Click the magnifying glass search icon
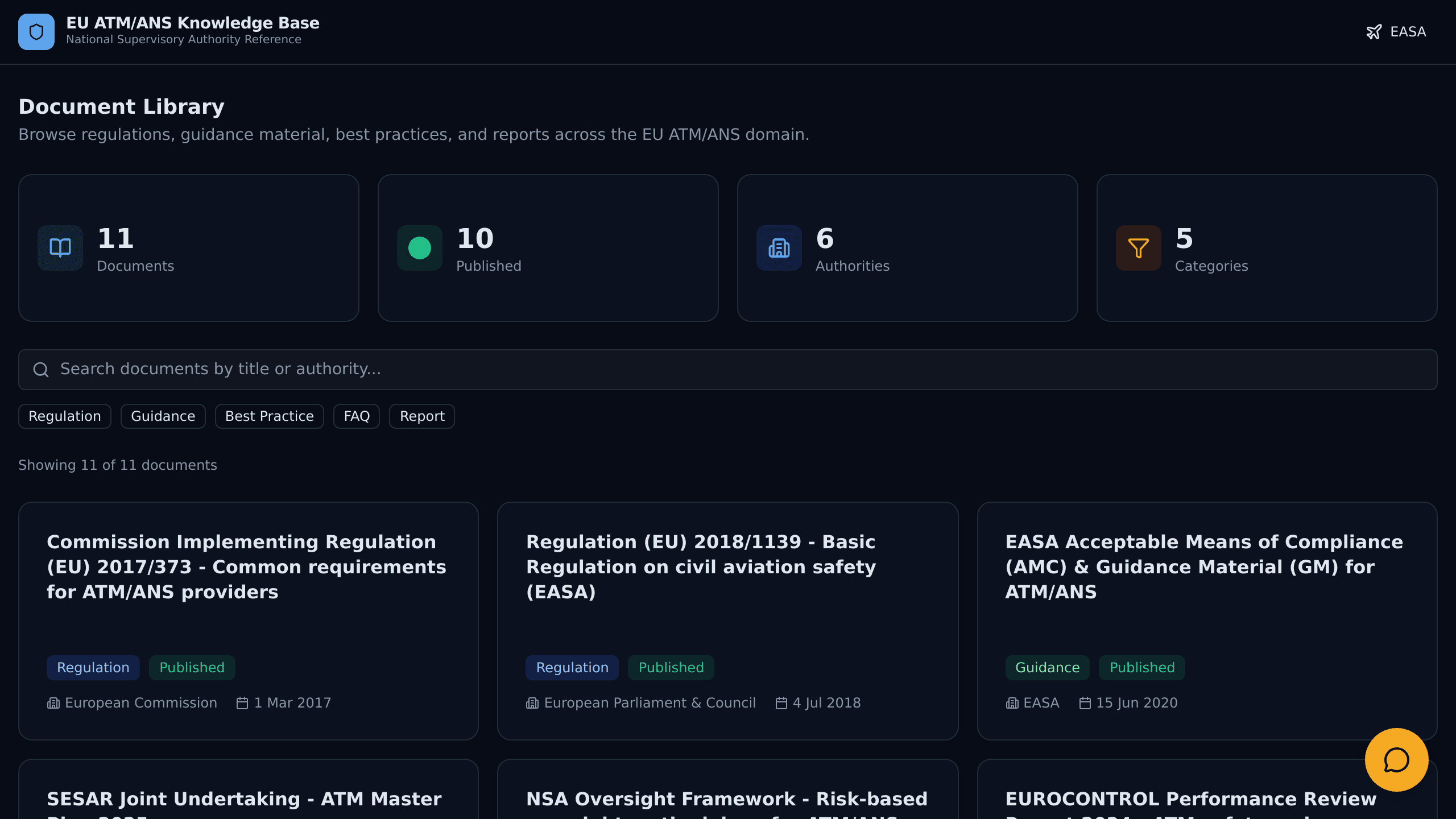 pyautogui.click(x=41, y=370)
